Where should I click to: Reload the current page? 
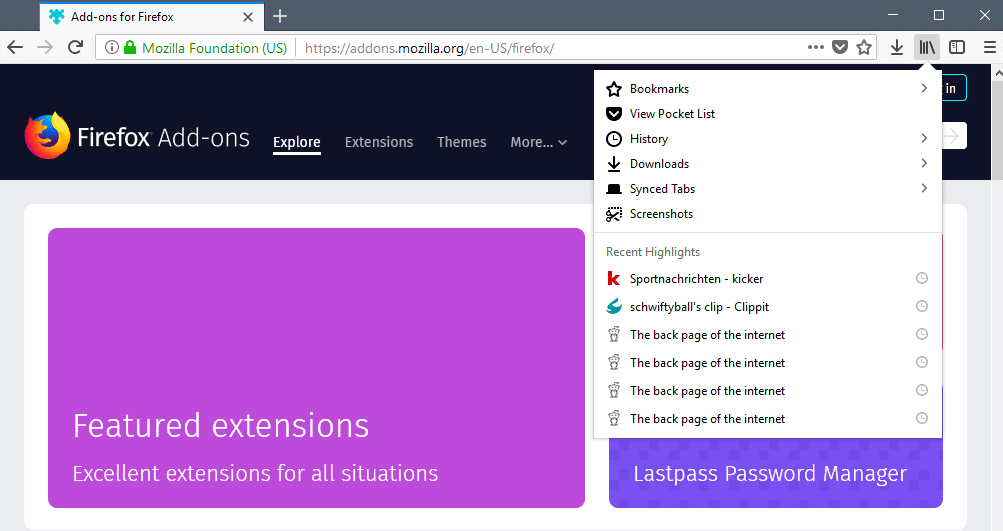point(75,47)
